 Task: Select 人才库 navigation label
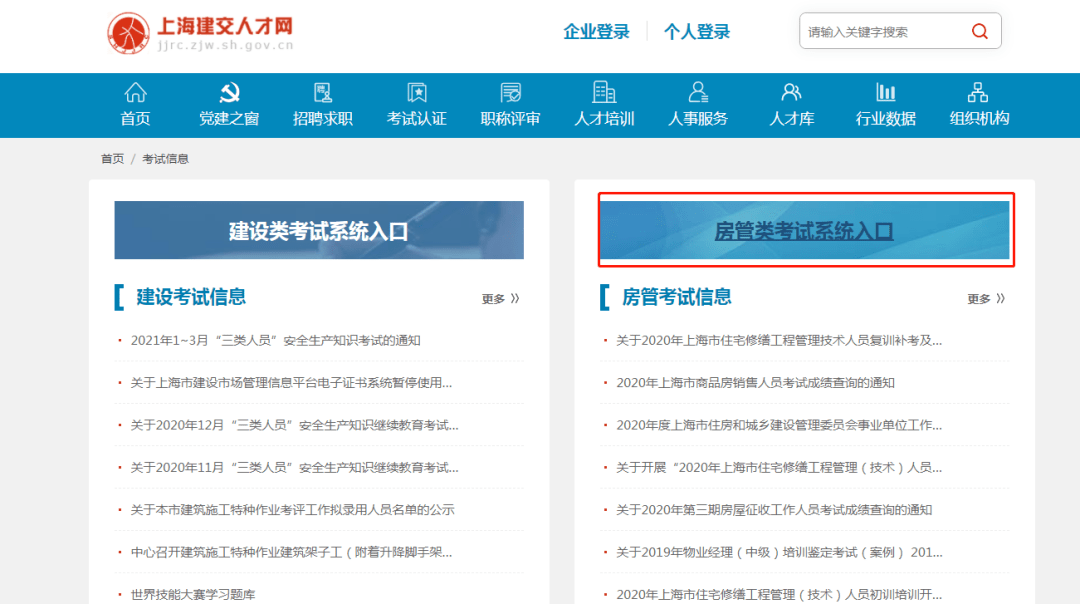point(791,118)
